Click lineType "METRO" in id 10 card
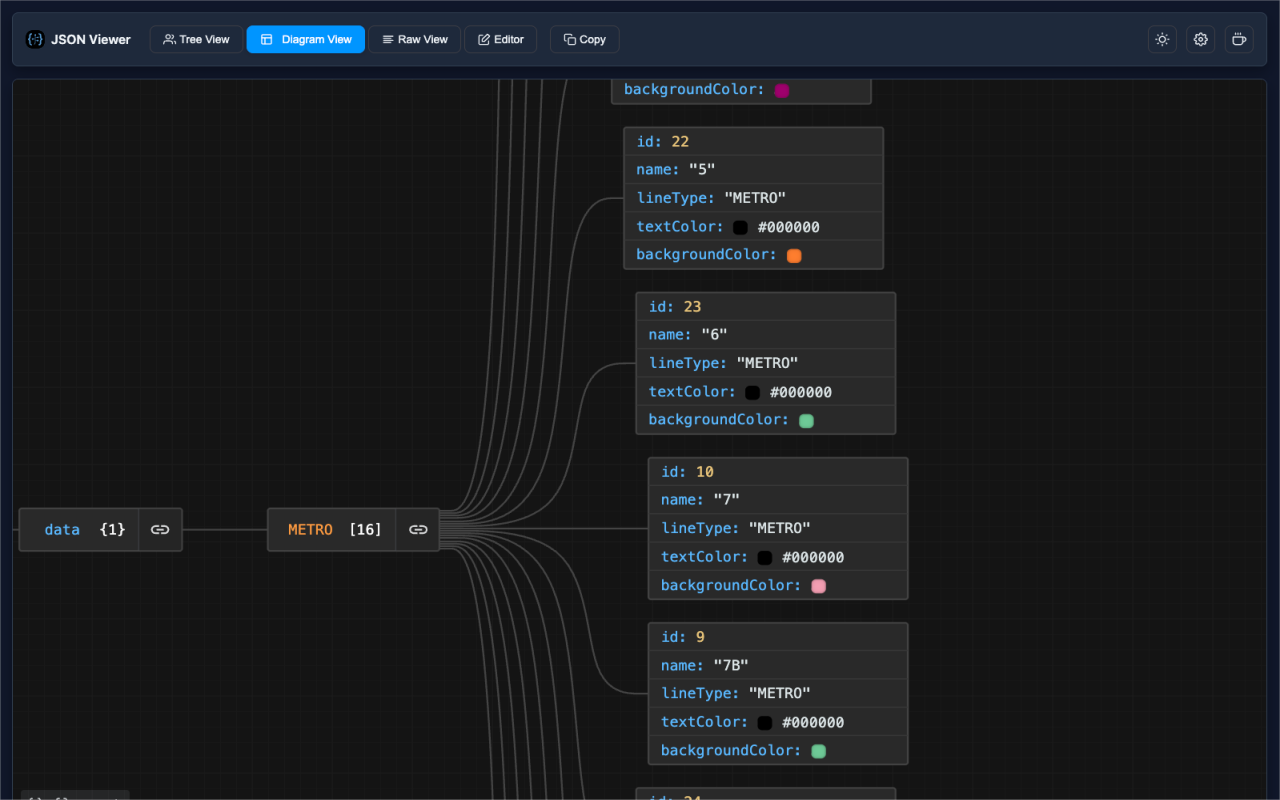Viewport: 1280px width, 800px height. pos(779,528)
